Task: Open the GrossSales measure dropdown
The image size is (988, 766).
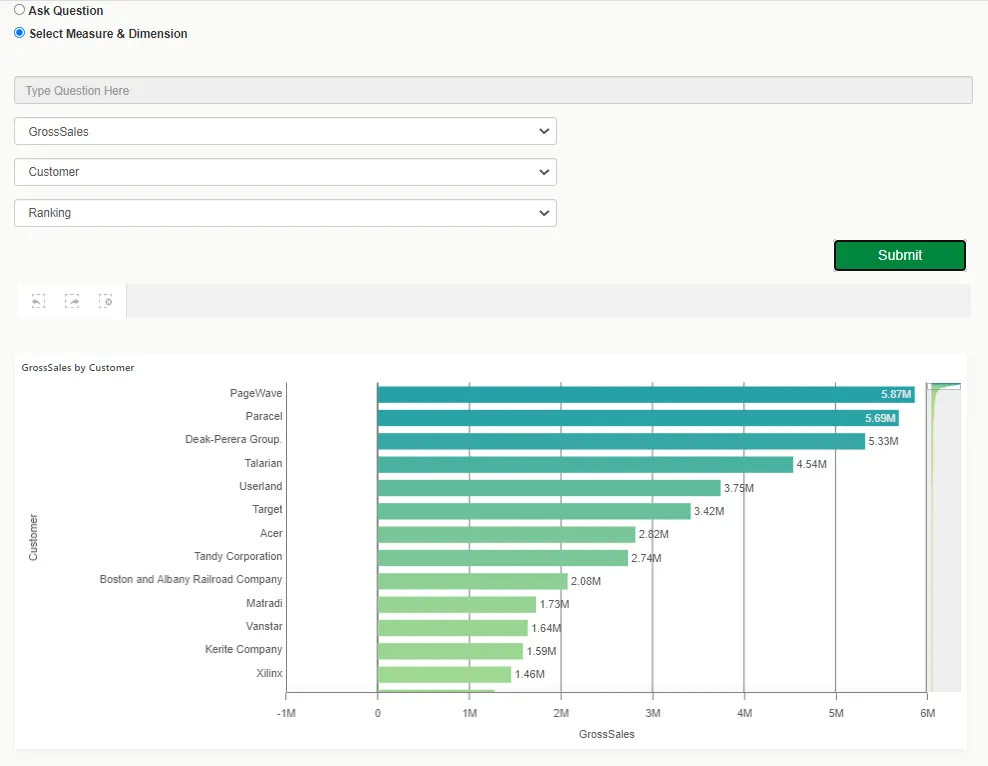Action: [x=285, y=130]
